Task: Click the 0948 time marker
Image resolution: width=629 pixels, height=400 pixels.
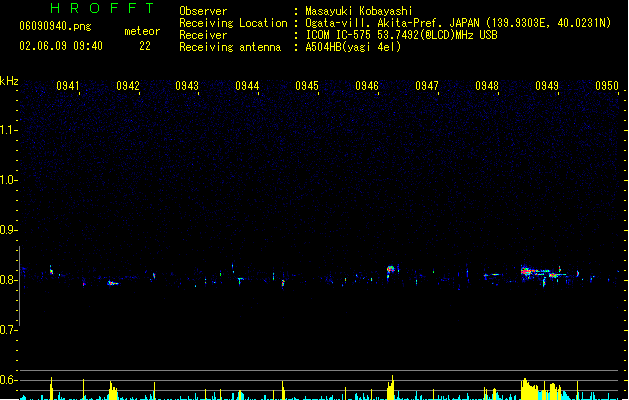Action: (x=487, y=86)
